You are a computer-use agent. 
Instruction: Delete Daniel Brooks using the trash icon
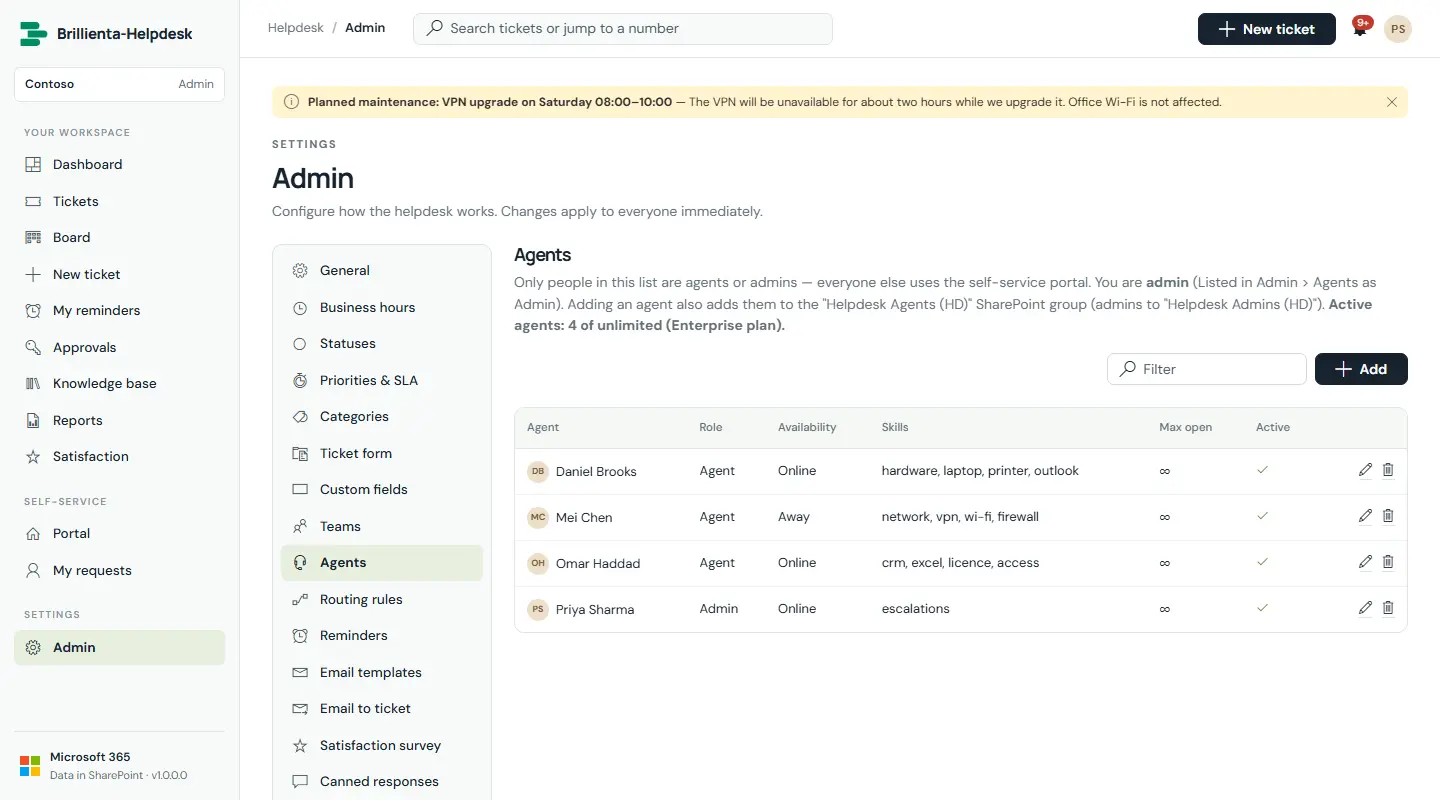[1388, 470]
